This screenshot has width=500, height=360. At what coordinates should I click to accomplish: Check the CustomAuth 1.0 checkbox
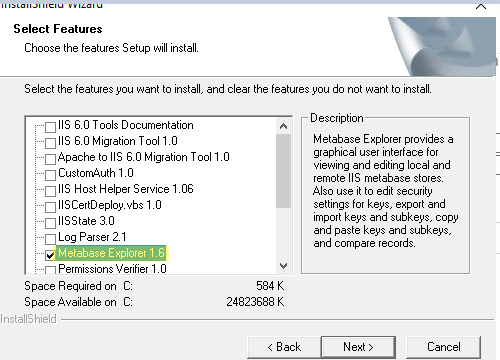click(50, 175)
